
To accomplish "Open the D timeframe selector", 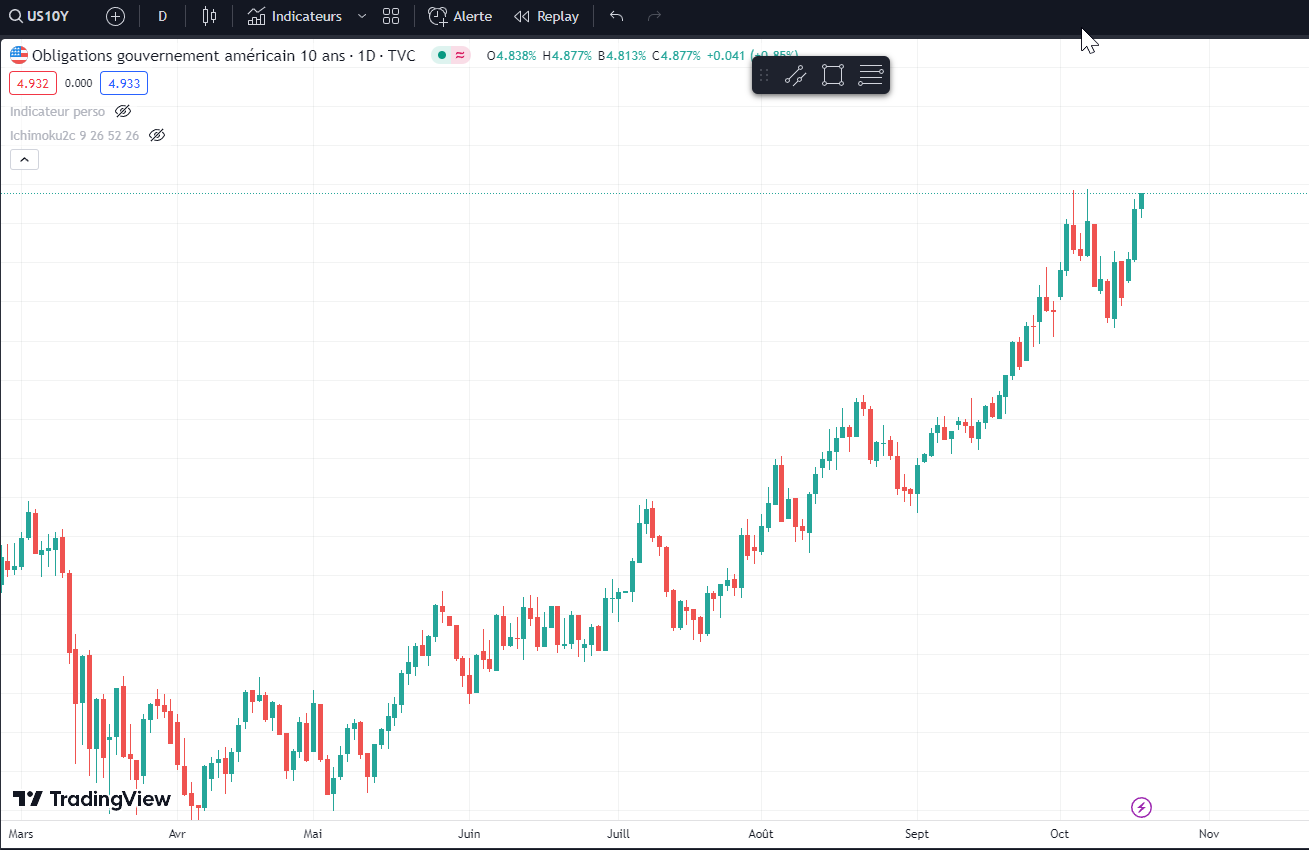I will pyautogui.click(x=162, y=16).
